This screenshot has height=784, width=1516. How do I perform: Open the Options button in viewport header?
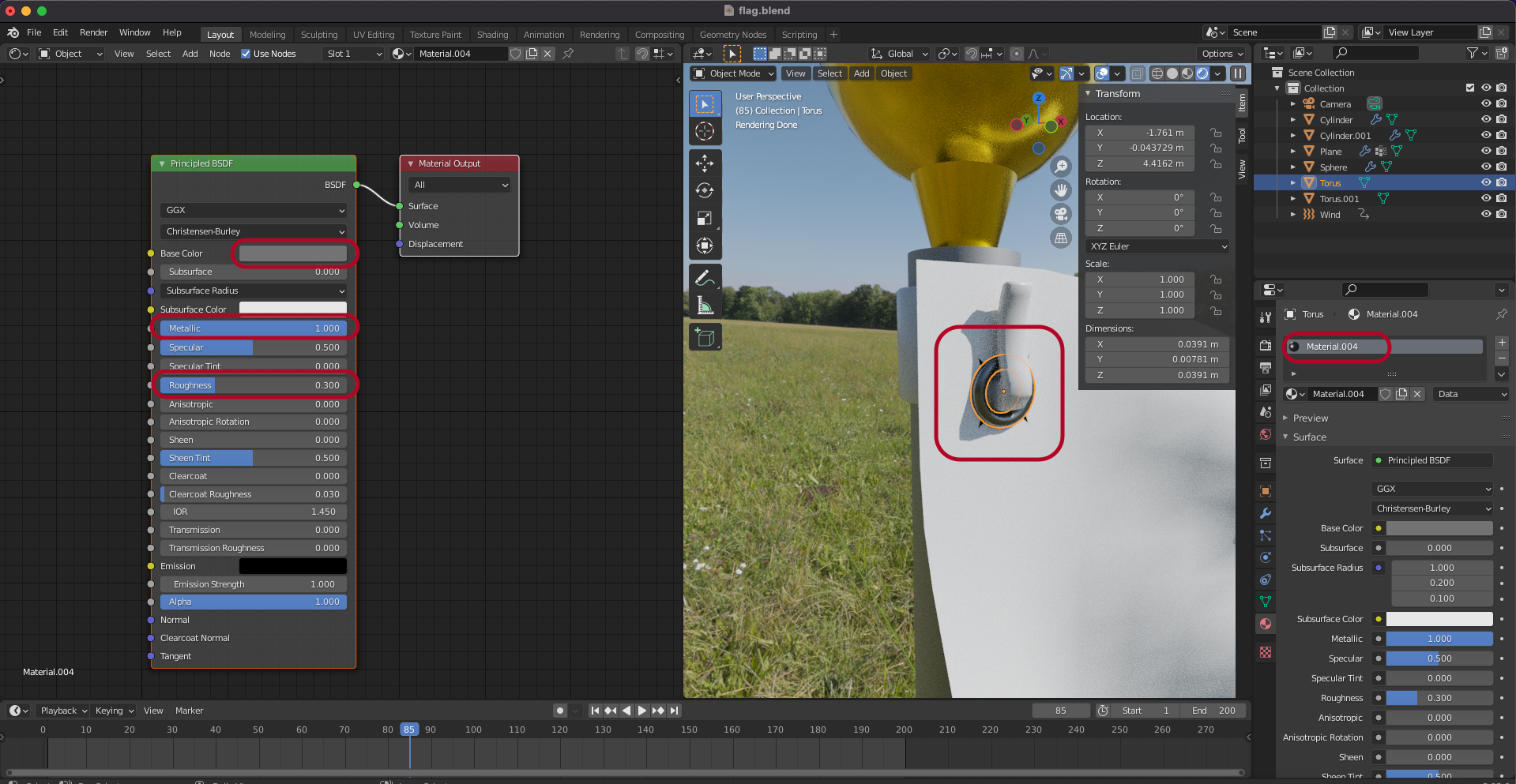point(1222,54)
